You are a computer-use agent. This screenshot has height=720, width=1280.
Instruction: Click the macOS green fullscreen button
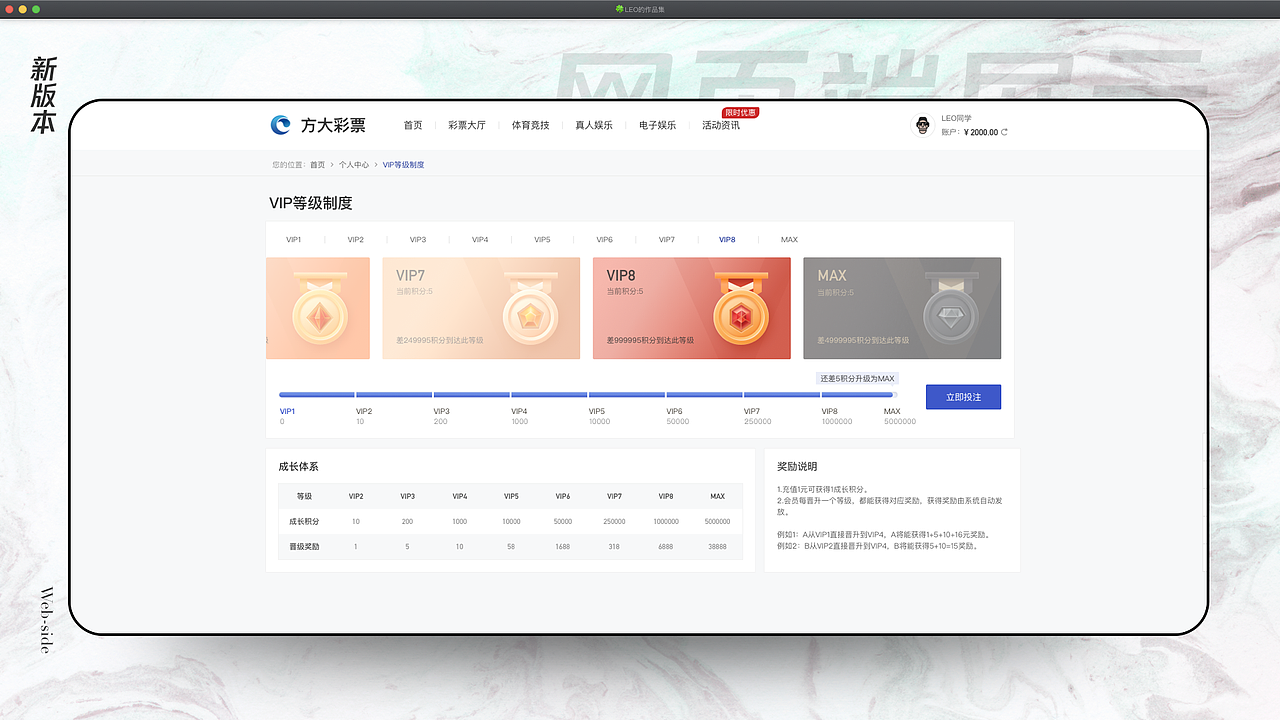(x=36, y=9)
